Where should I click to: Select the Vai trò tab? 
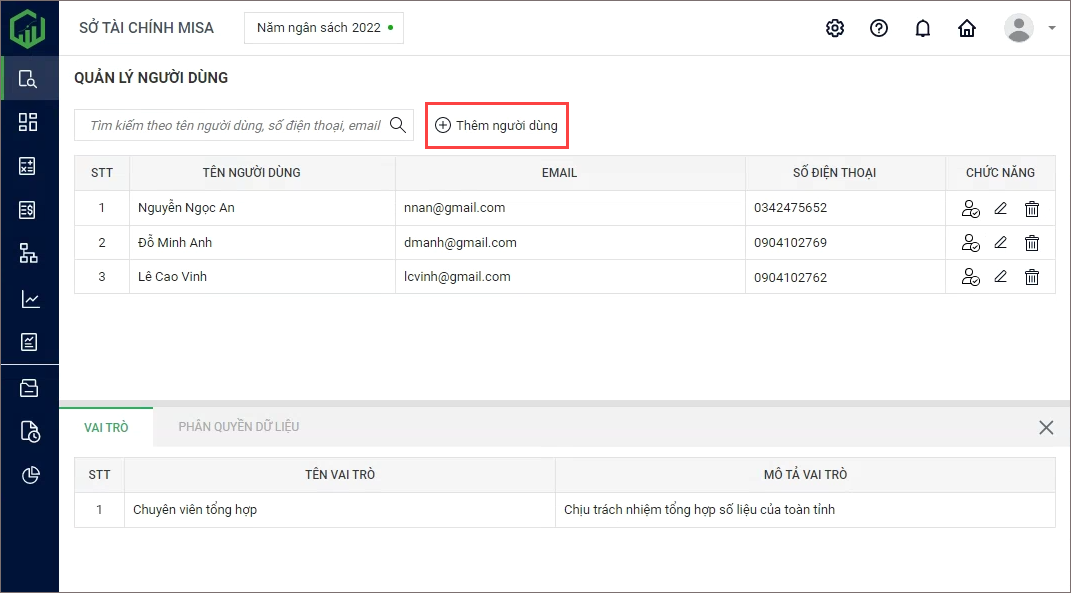(106, 427)
